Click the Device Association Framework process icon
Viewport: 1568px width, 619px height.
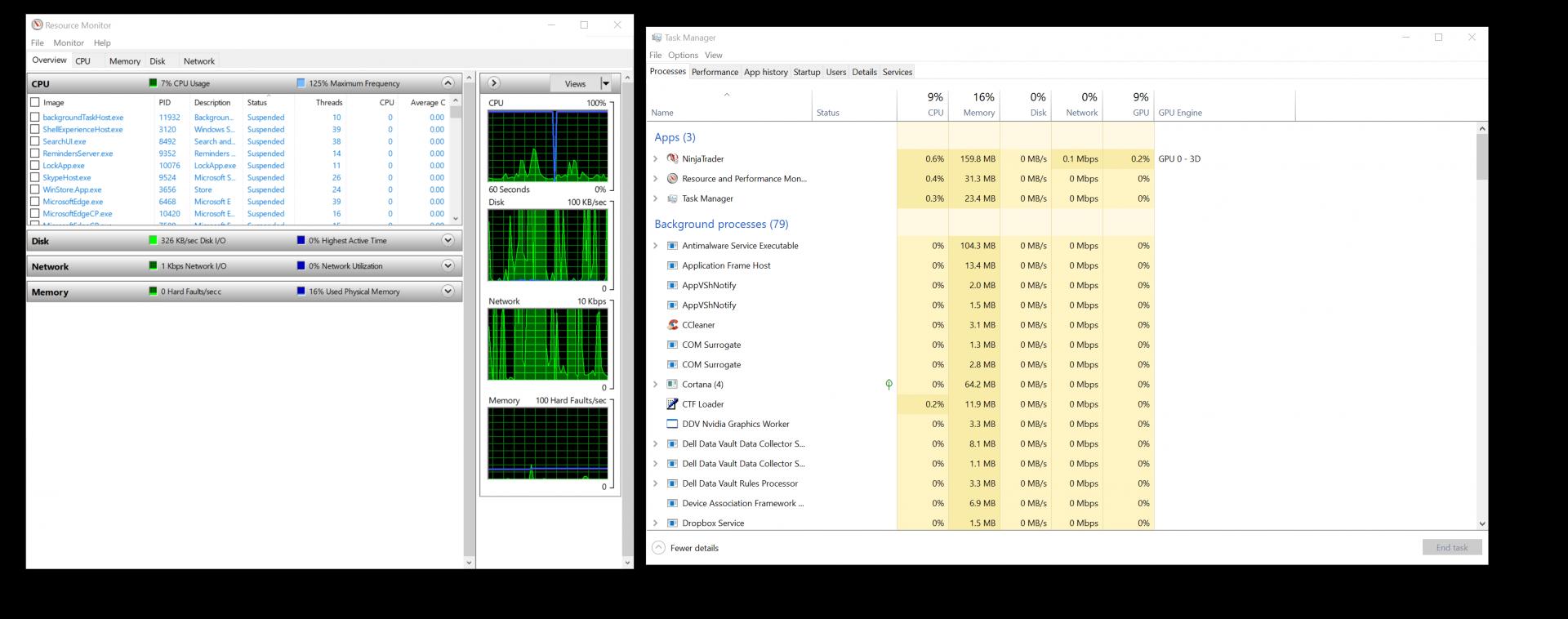click(x=672, y=503)
